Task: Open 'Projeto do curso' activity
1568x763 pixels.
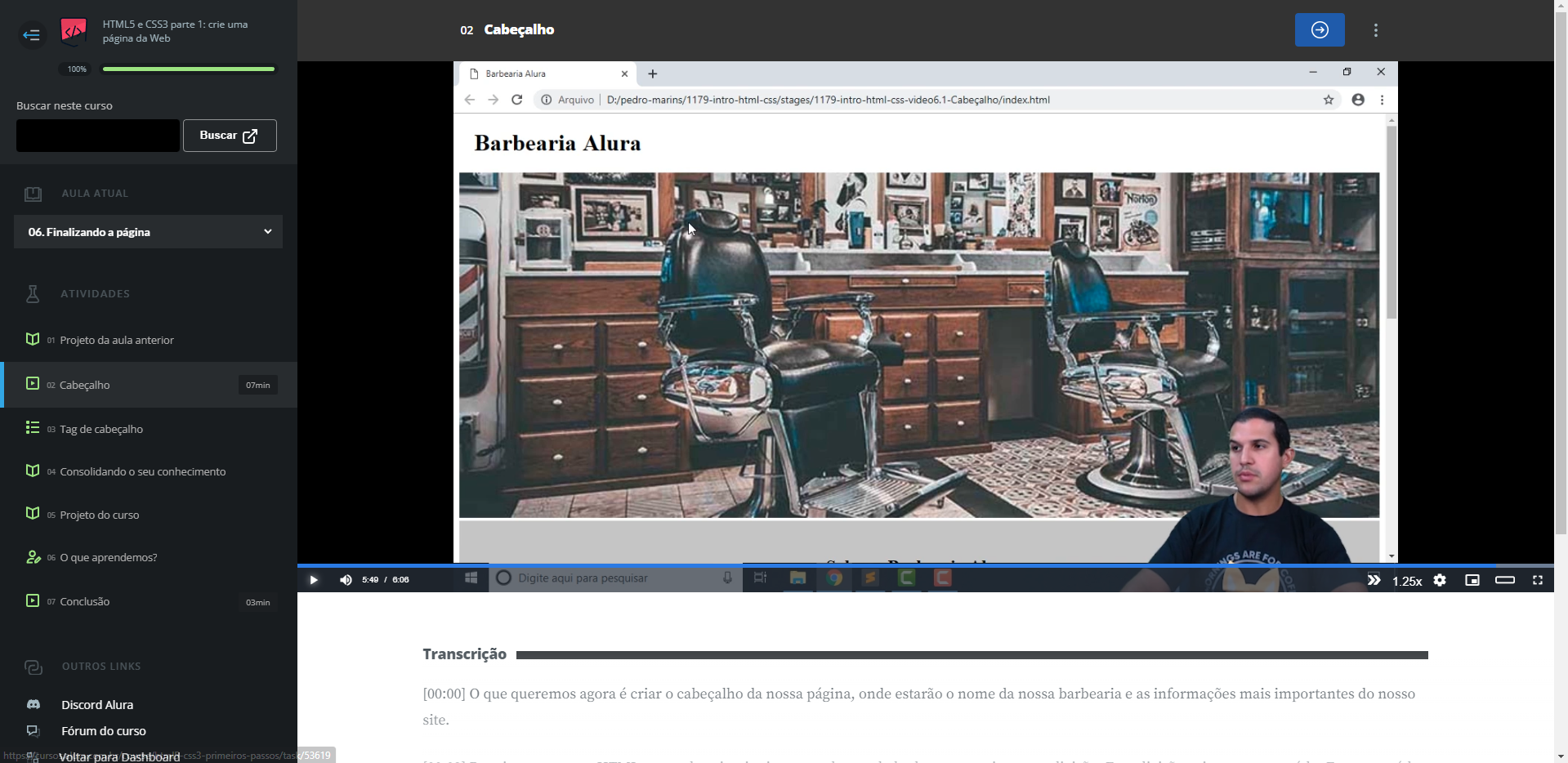Action: (x=99, y=515)
